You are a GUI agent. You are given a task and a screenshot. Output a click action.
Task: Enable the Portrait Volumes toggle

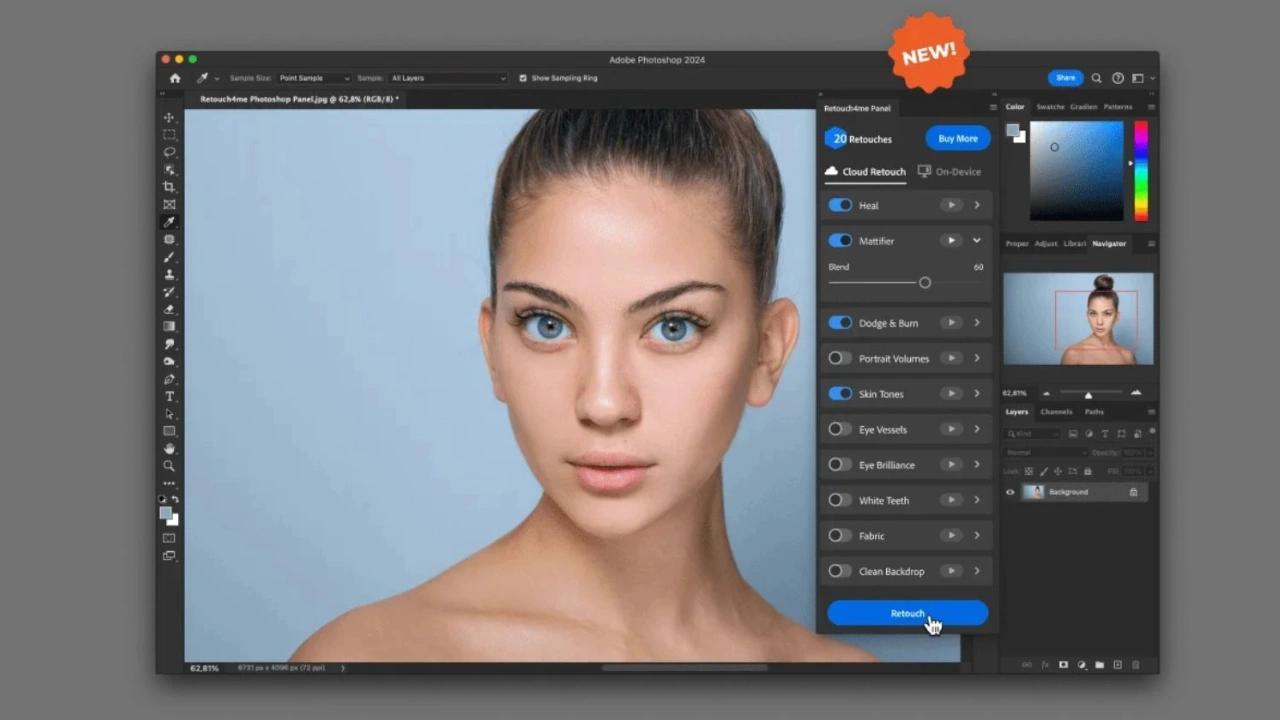point(840,358)
